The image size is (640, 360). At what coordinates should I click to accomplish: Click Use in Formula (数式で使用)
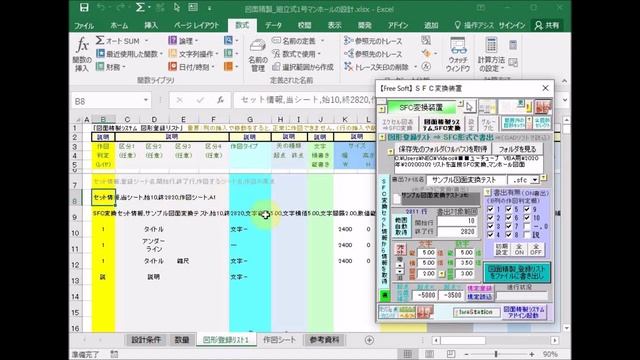coord(296,54)
